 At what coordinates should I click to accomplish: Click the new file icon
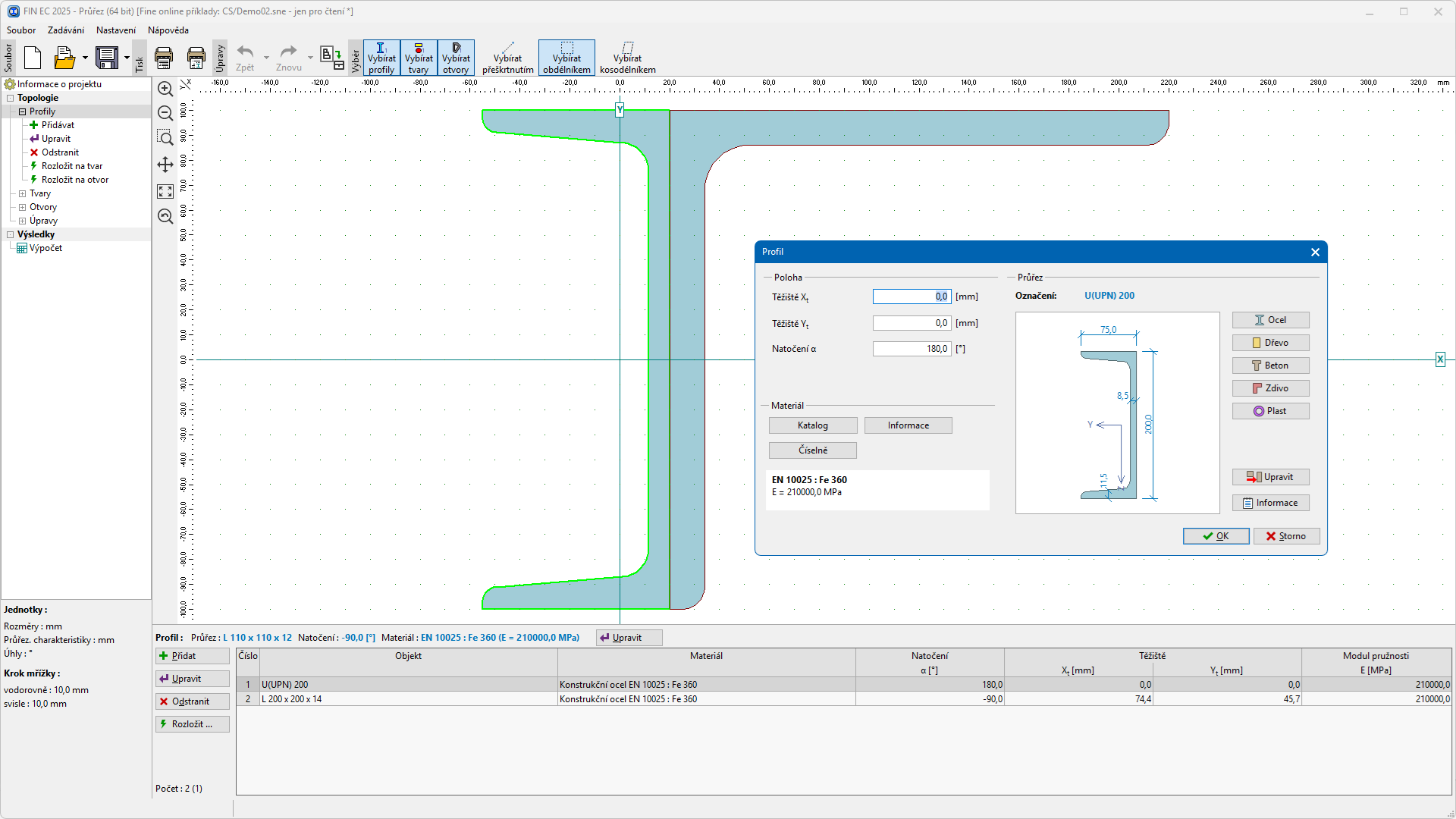pyautogui.click(x=33, y=58)
